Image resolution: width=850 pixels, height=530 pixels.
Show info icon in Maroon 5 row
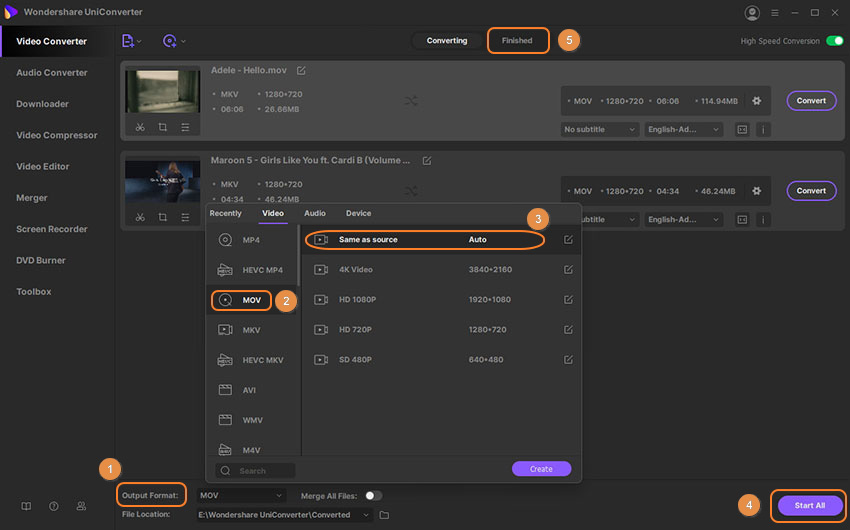coord(763,219)
